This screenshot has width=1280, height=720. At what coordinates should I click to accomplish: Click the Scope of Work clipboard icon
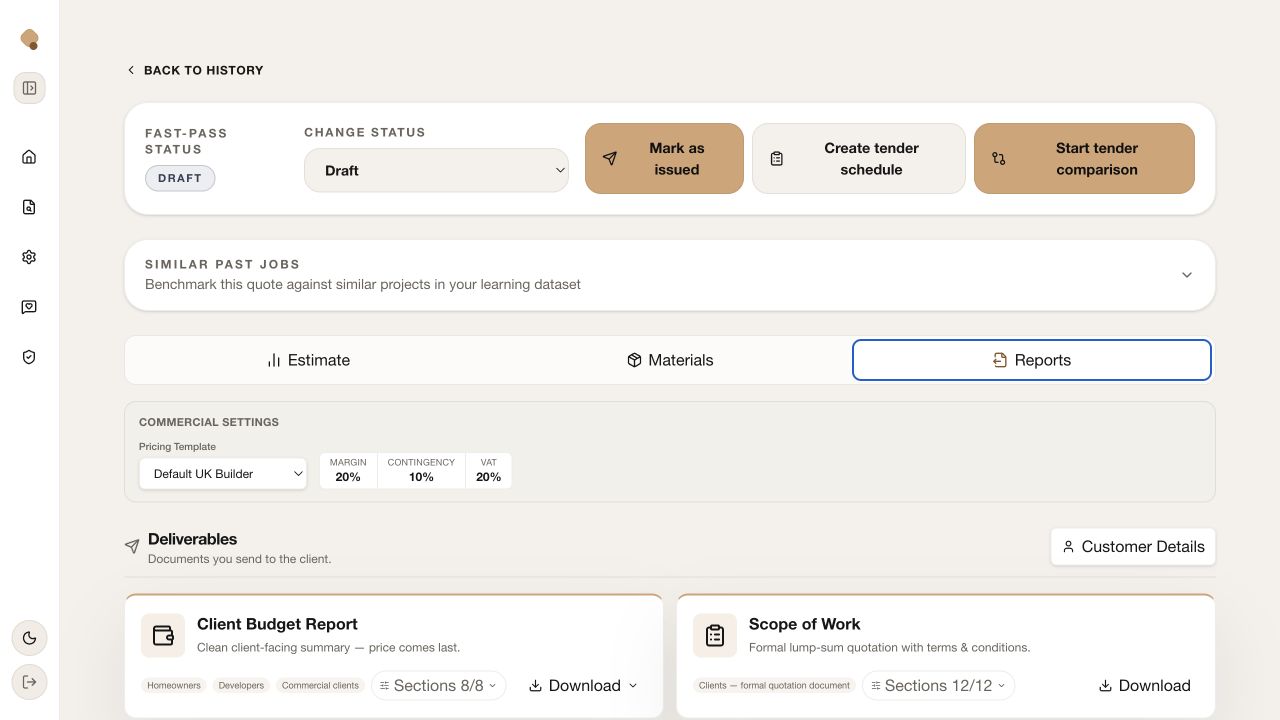tap(715, 635)
